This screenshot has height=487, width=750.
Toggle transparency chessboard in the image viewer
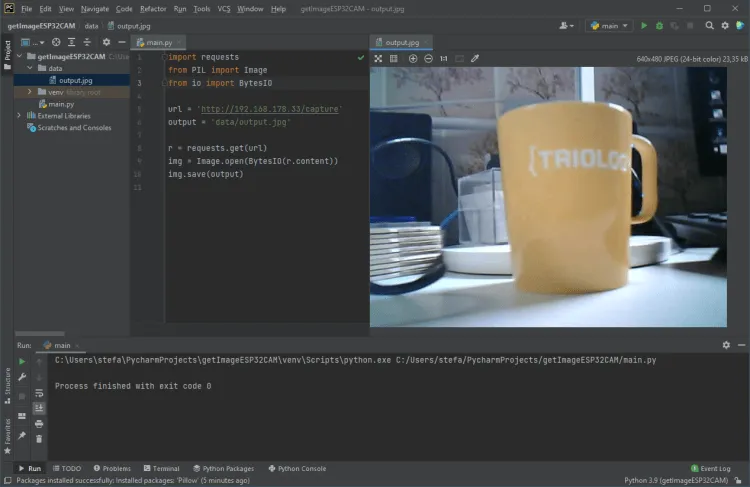[378, 58]
